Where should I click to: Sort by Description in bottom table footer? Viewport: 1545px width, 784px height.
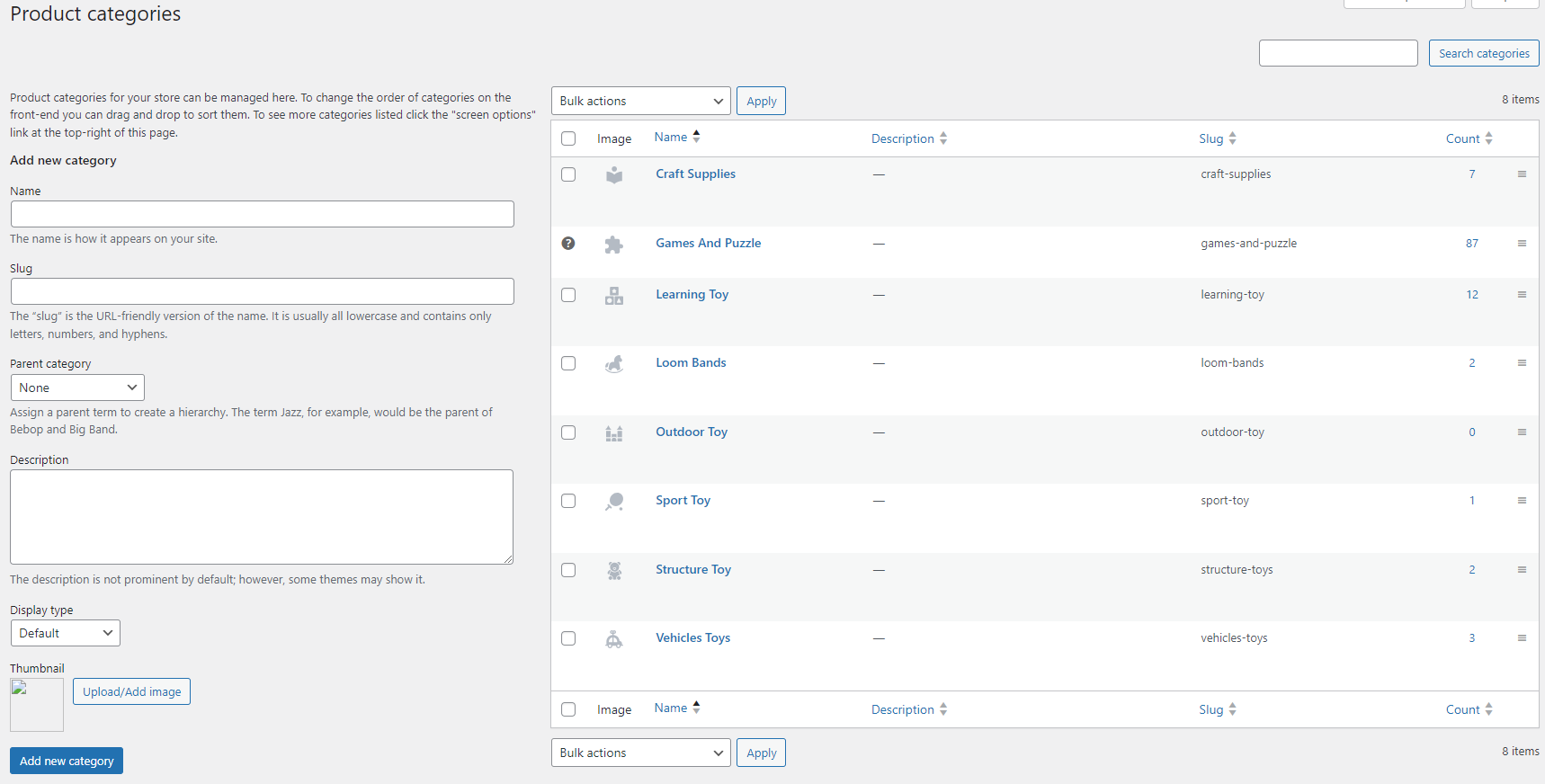click(909, 709)
